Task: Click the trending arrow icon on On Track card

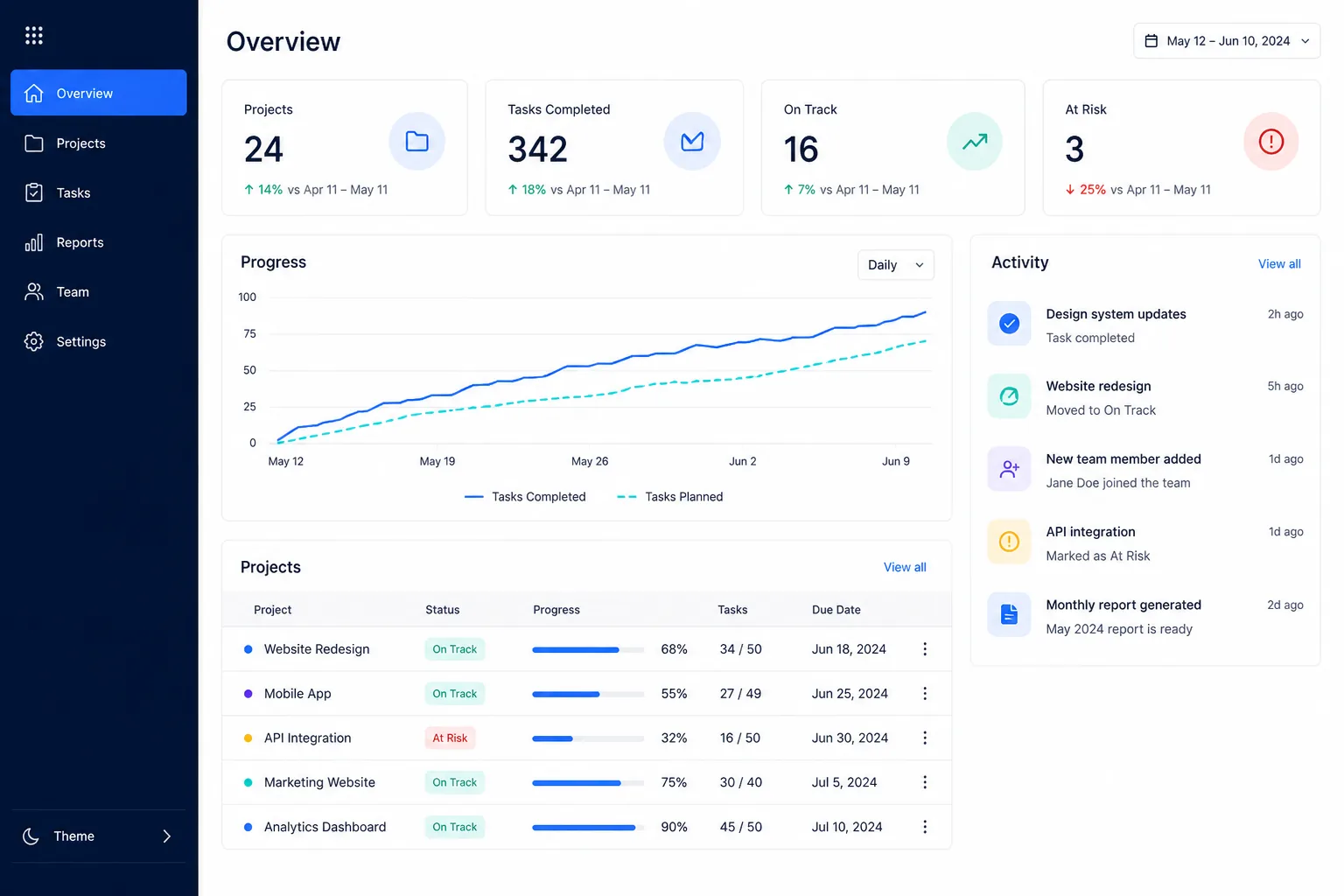Action: [x=975, y=141]
